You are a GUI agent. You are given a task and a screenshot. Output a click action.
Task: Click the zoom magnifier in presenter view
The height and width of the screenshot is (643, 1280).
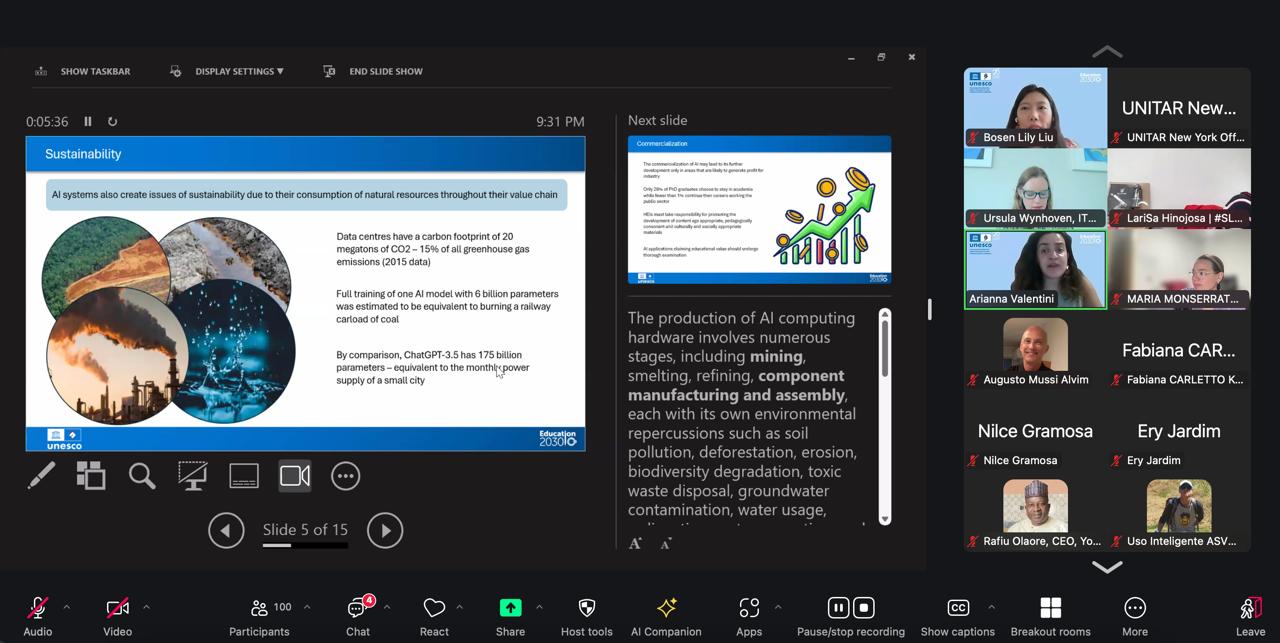click(142, 476)
